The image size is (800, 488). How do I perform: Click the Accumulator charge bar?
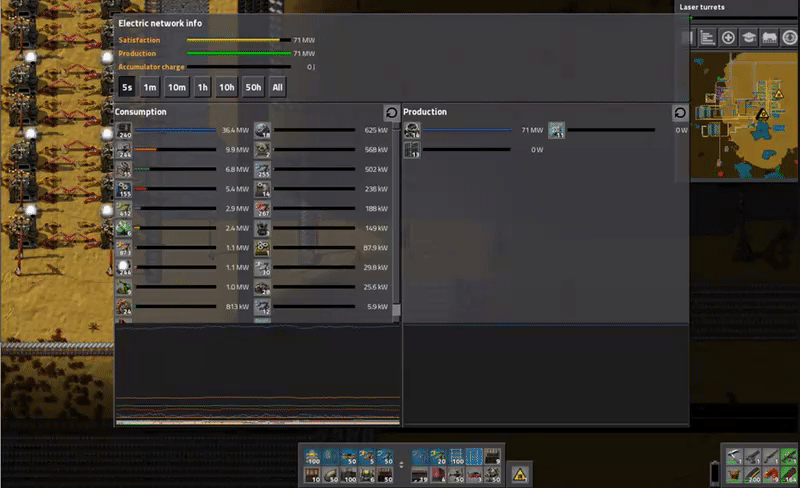coord(239,67)
